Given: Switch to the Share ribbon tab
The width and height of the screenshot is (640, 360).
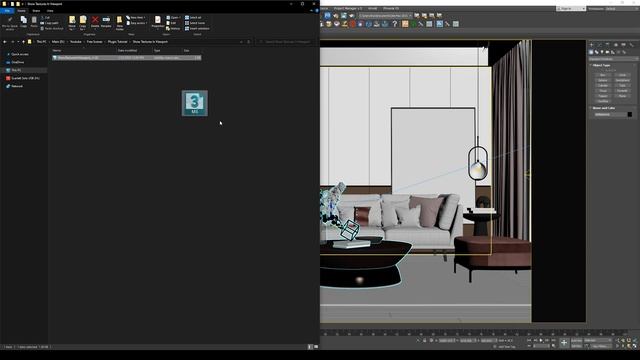Looking at the screenshot, I should [x=36, y=11].
